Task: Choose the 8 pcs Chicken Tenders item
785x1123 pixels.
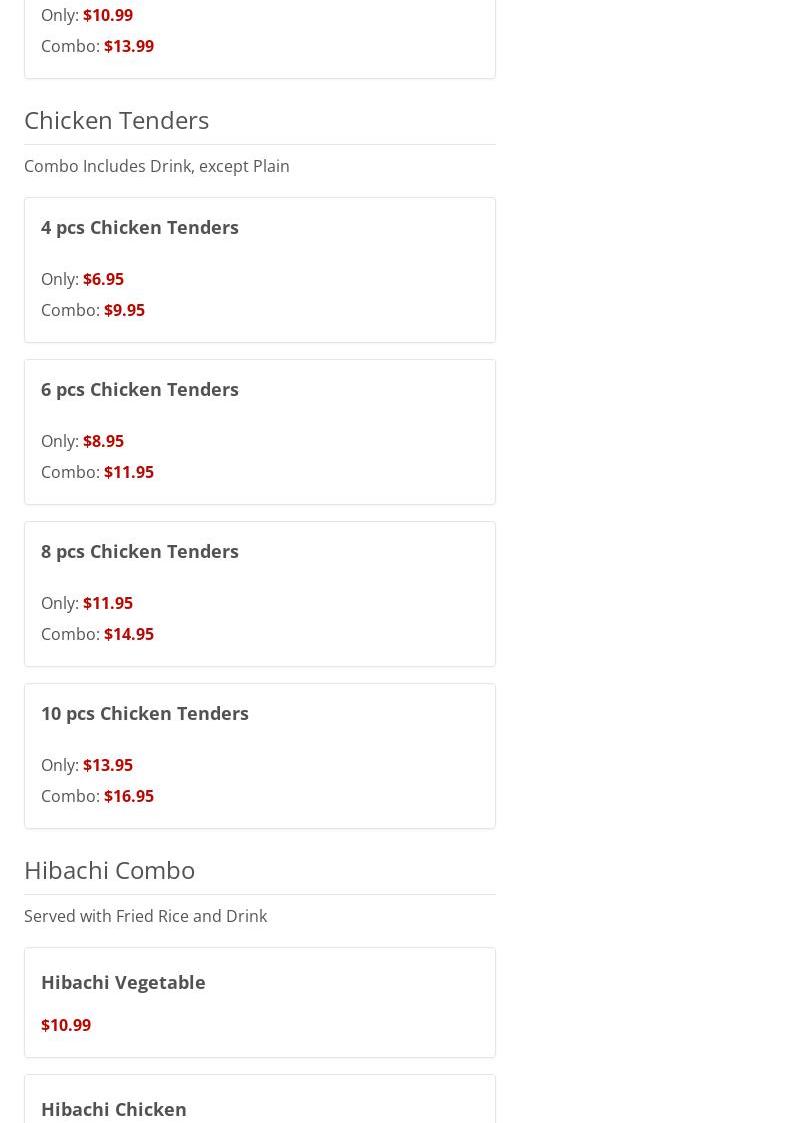Action: coord(260,594)
